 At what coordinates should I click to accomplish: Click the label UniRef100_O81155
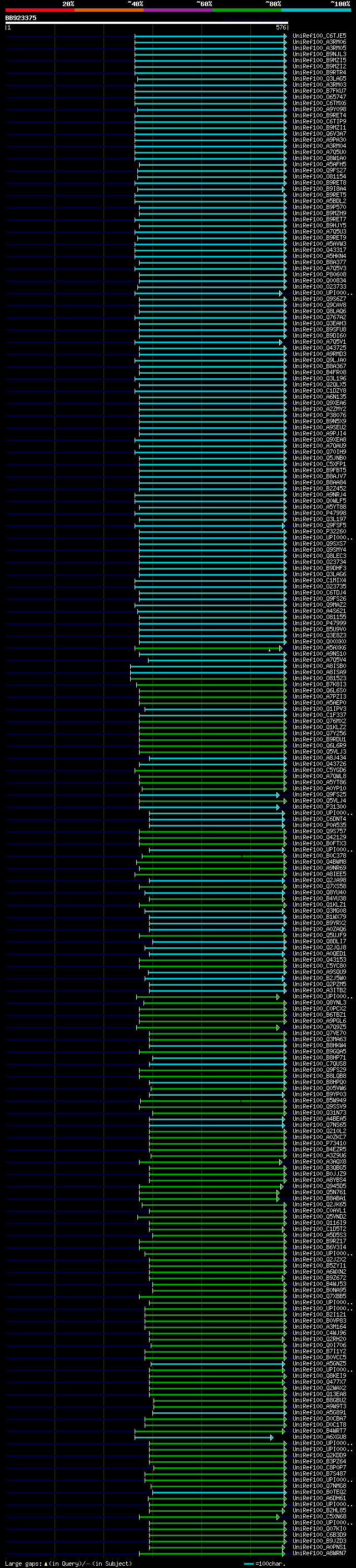tap(319, 617)
